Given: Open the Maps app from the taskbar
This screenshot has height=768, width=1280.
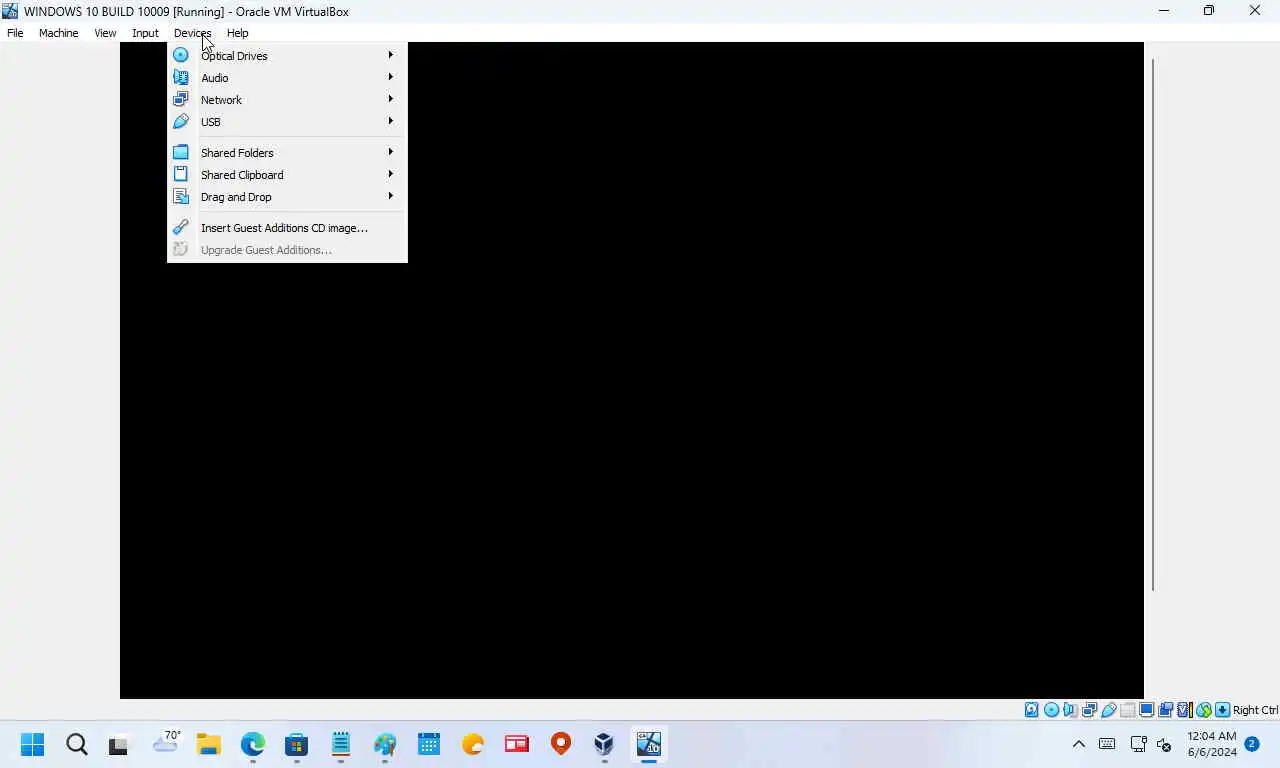Looking at the screenshot, I should coord(561,744).
